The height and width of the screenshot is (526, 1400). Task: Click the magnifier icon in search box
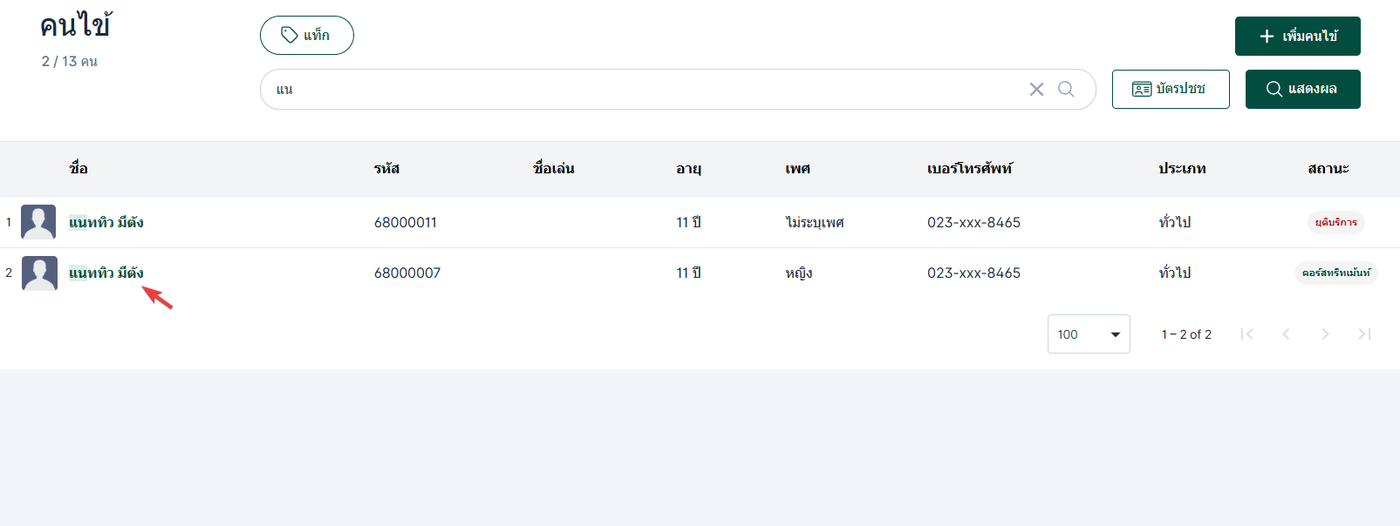point(1066,89)
